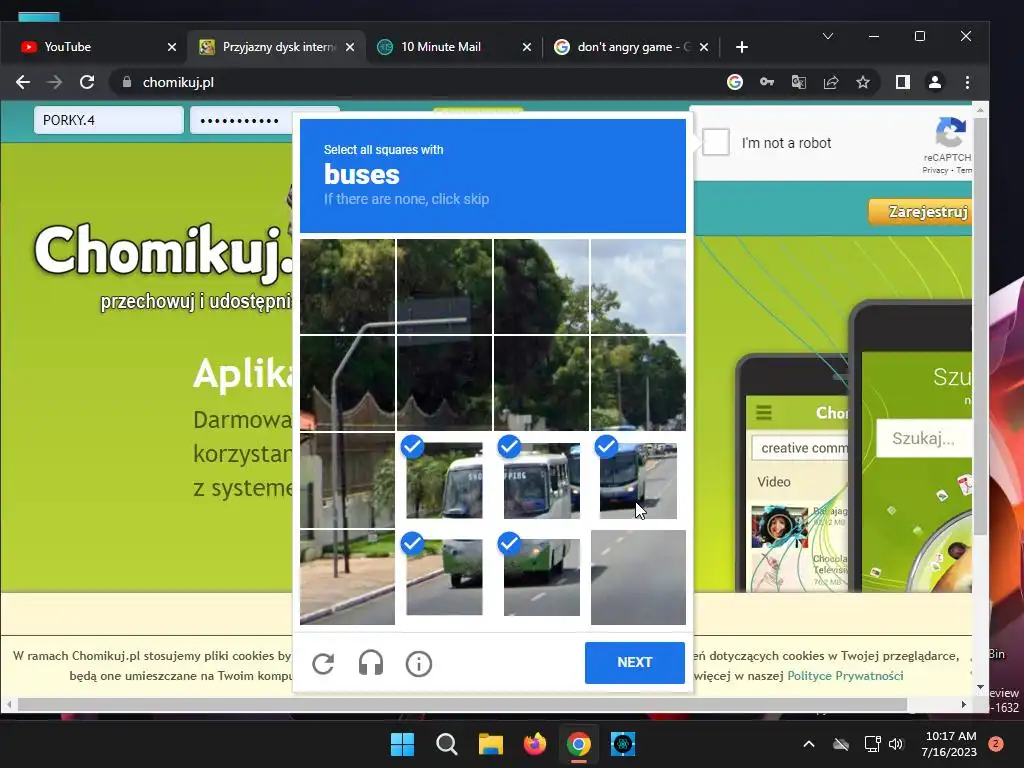This screenshot has height=768, width=1024.
Task: Open File Explorer from taskbar
Action: [x=490, y=744]
